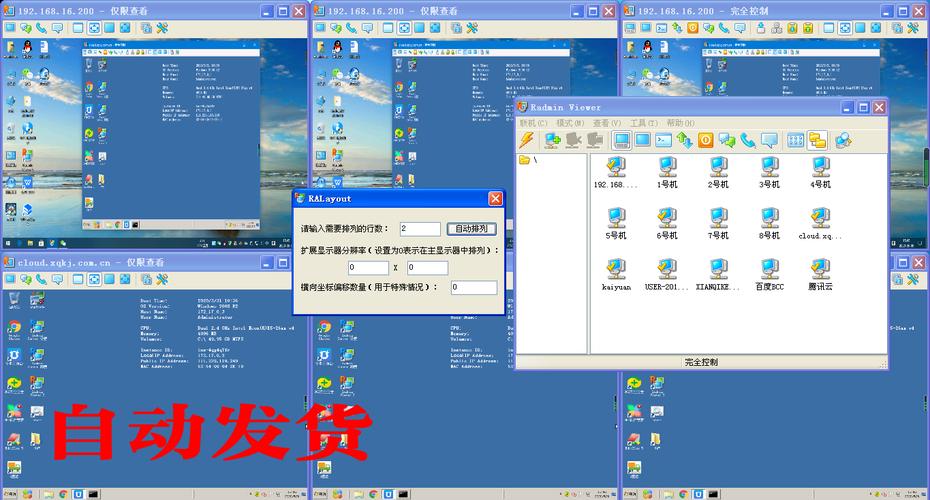Click the lightning Connect icon in Radmin Viewer
This screenshot has height=500, width=930.
(527, 141)
